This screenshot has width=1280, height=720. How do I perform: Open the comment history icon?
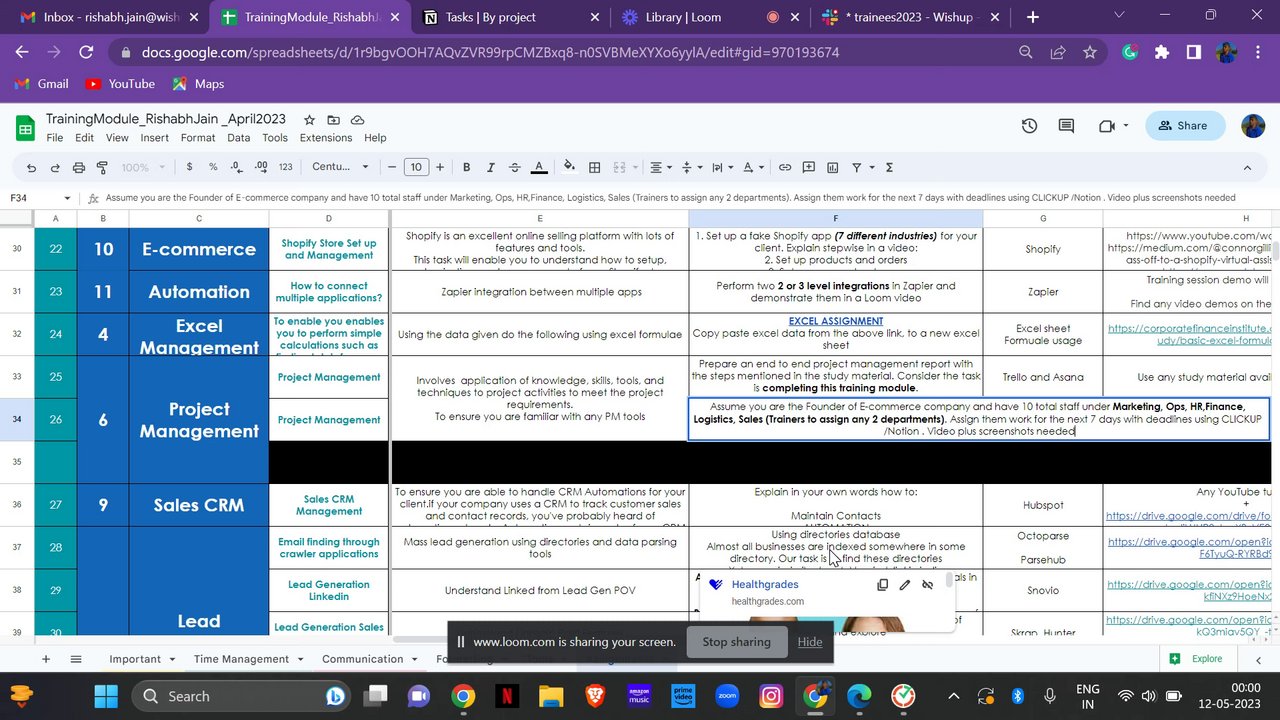tap(1066, 126)
